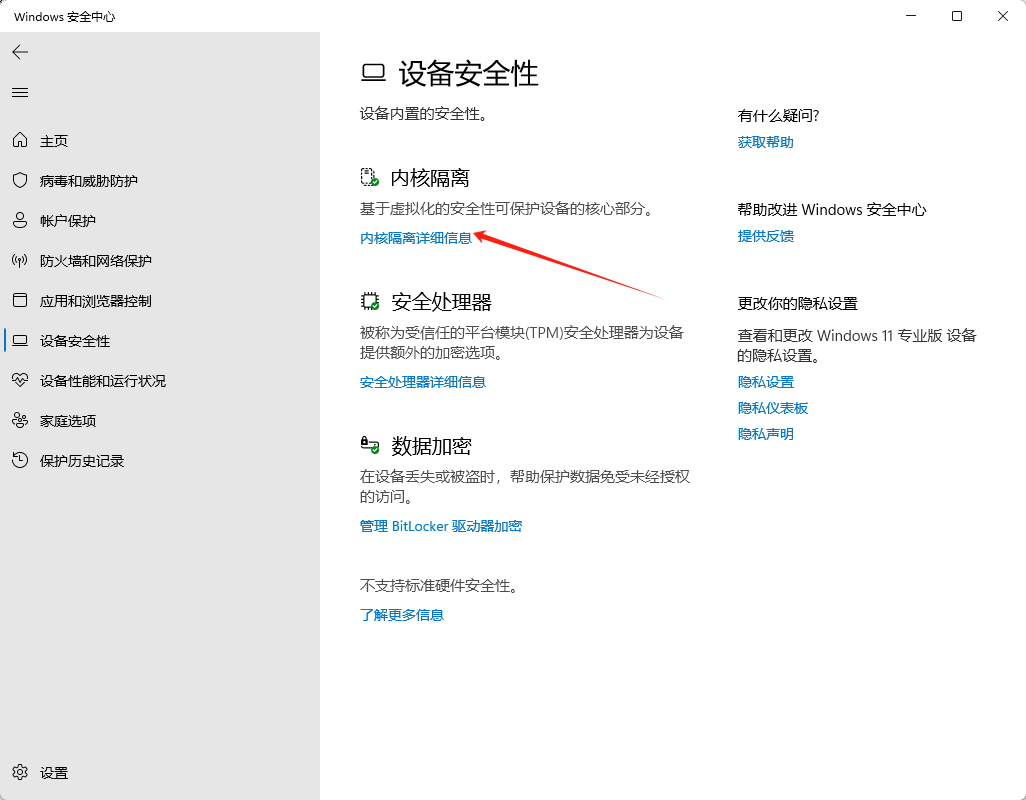Click the 内核隔离 section icon

pyautogui.click(x=369, y=177)
